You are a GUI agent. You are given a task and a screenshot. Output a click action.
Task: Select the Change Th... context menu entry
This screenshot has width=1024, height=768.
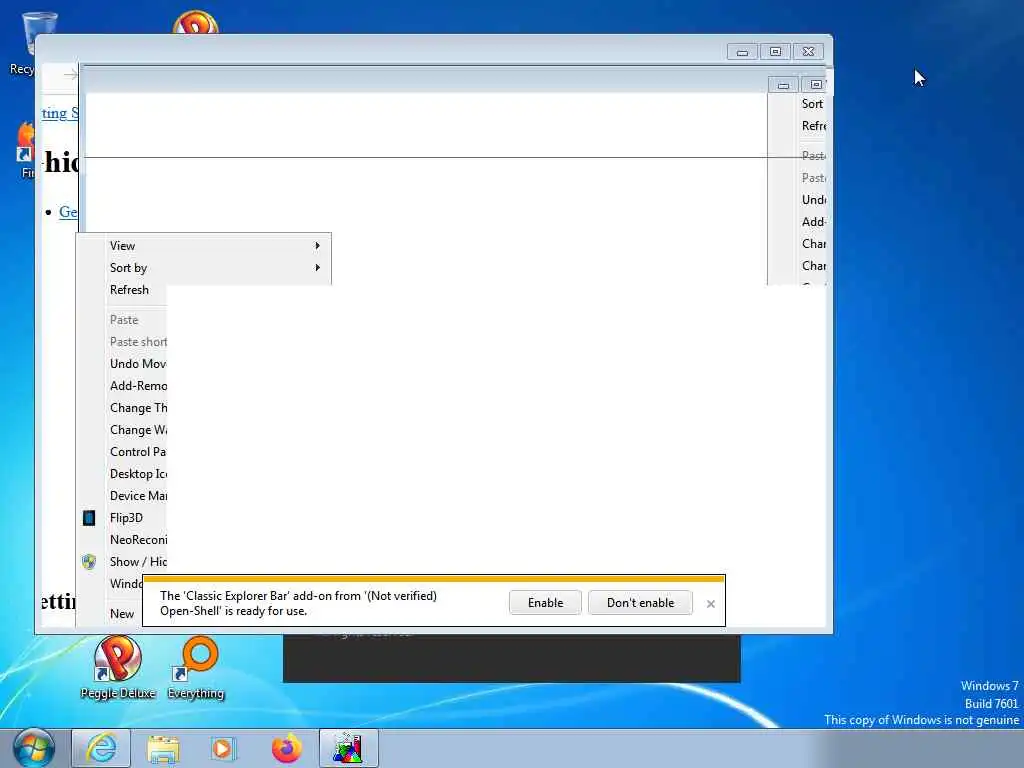138,408
